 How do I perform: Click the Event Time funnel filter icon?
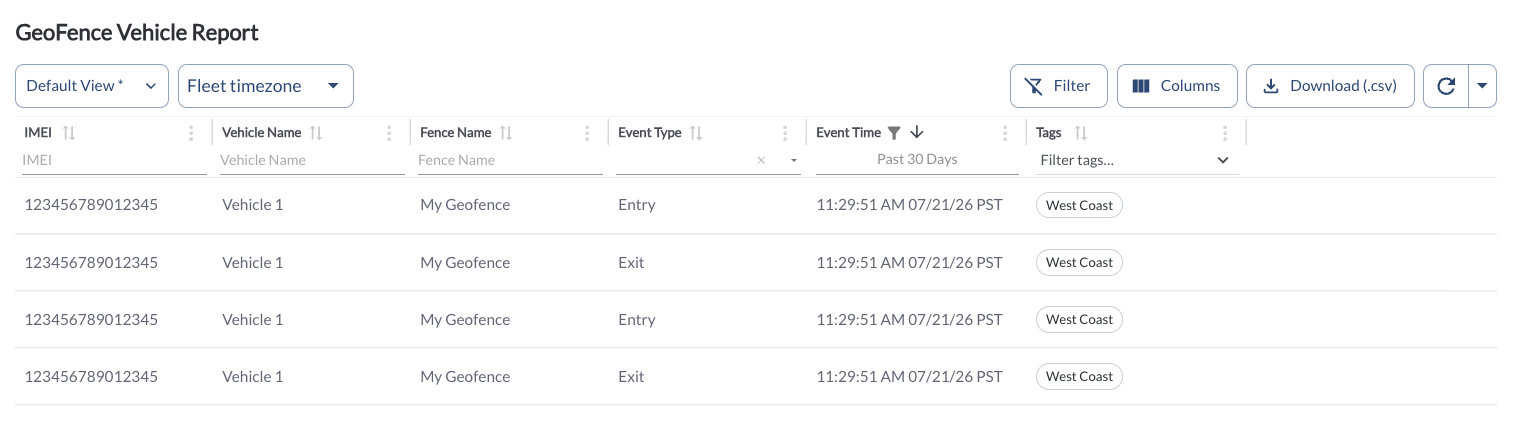pos(895,133)
